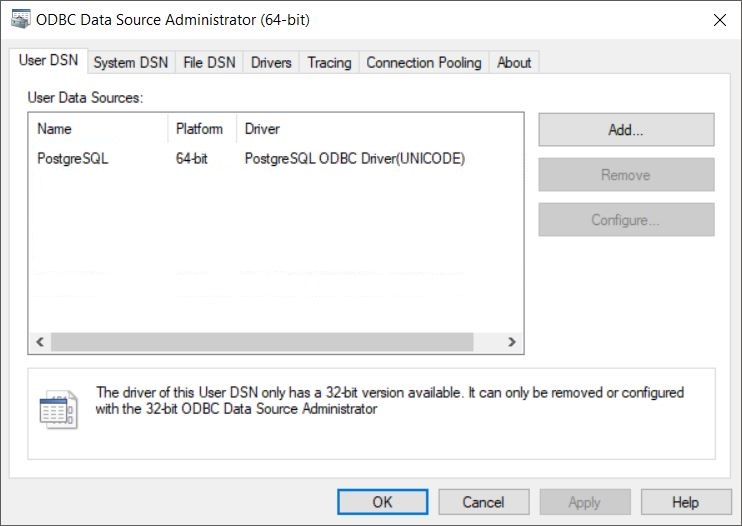Image resolution: width=742 pixels, height=526 pixels.
Task: Click the Name column header
Action: [97, 129]
